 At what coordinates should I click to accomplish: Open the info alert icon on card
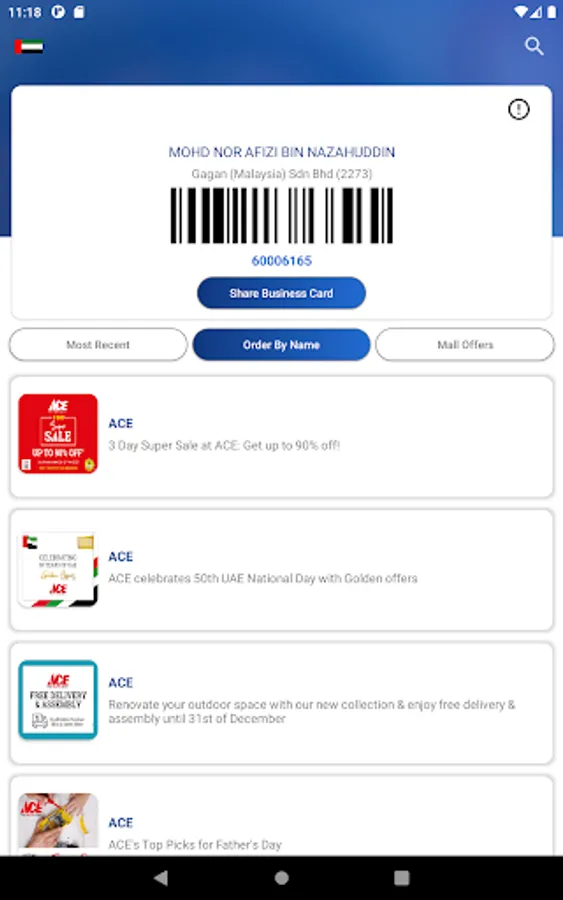coord(518,109)
